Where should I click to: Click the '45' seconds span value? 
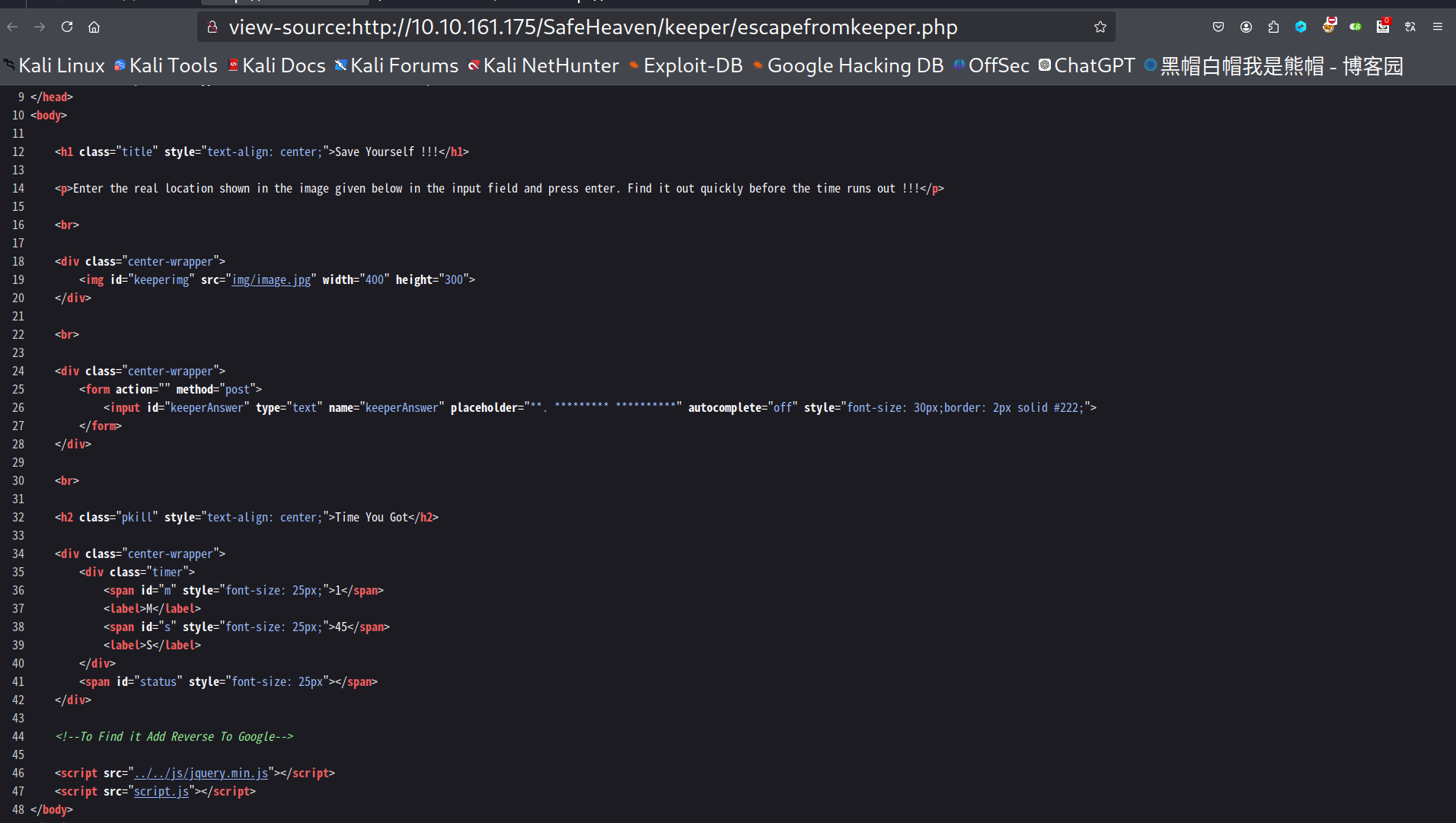[341, 627]
